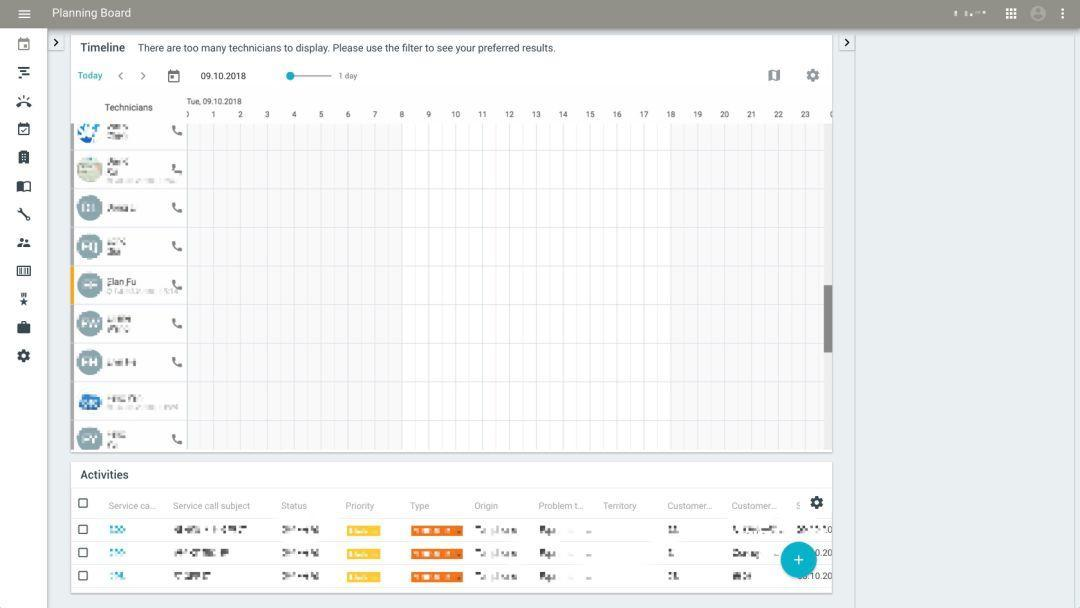
Task: Open Priority dropdown in first activity row
Action: click(363, 531)
